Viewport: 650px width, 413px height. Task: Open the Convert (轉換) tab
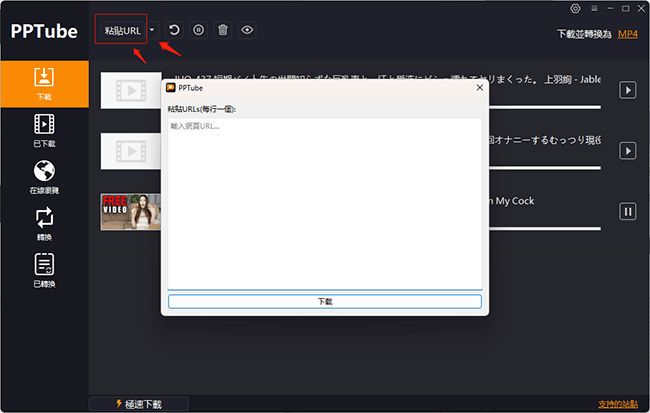44,224
